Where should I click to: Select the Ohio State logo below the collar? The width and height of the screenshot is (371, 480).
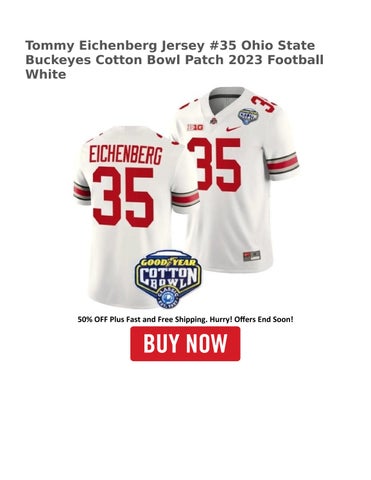click(213, 120)
